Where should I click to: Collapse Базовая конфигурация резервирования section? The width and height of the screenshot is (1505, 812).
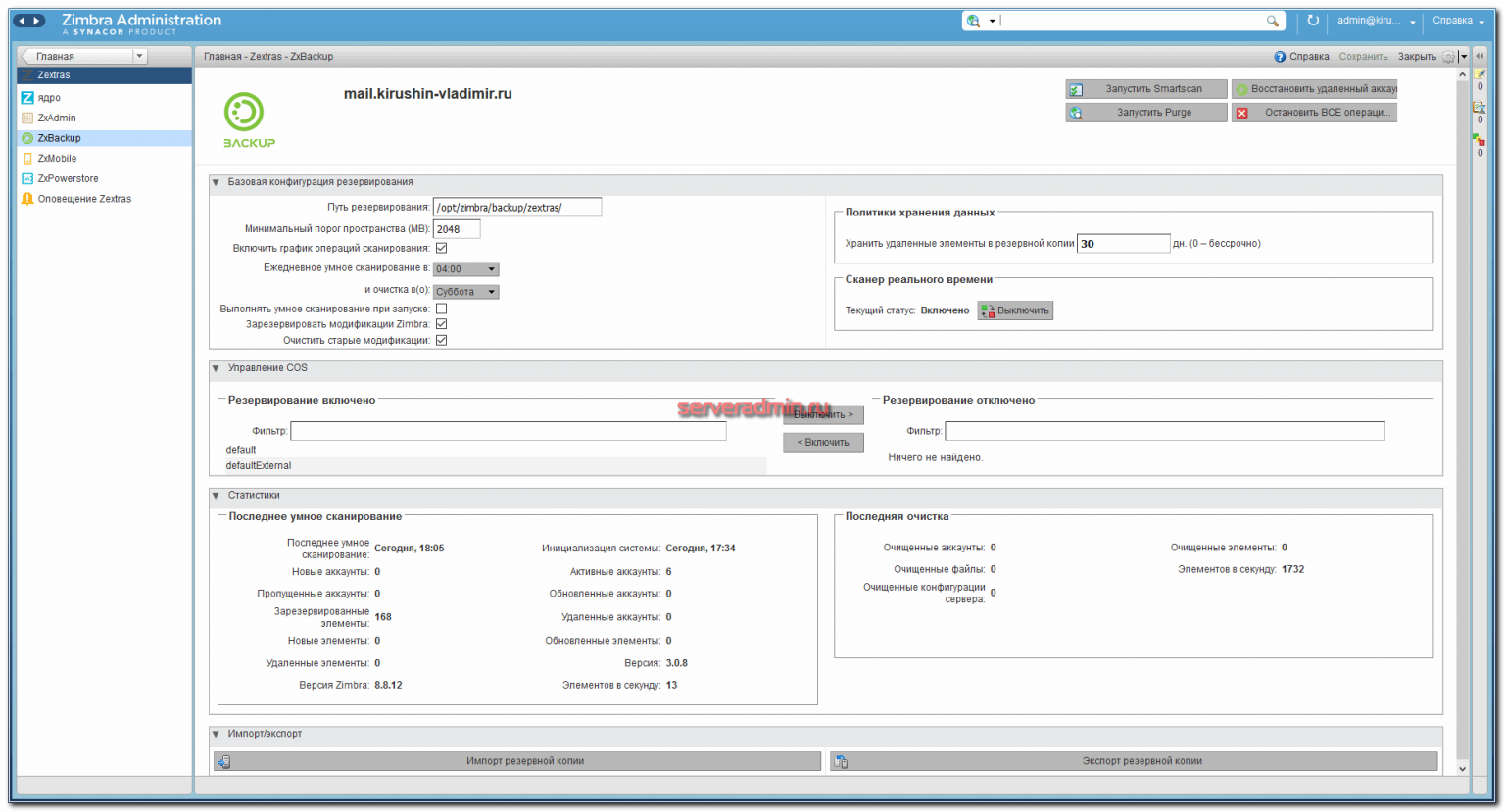(216, 182)
